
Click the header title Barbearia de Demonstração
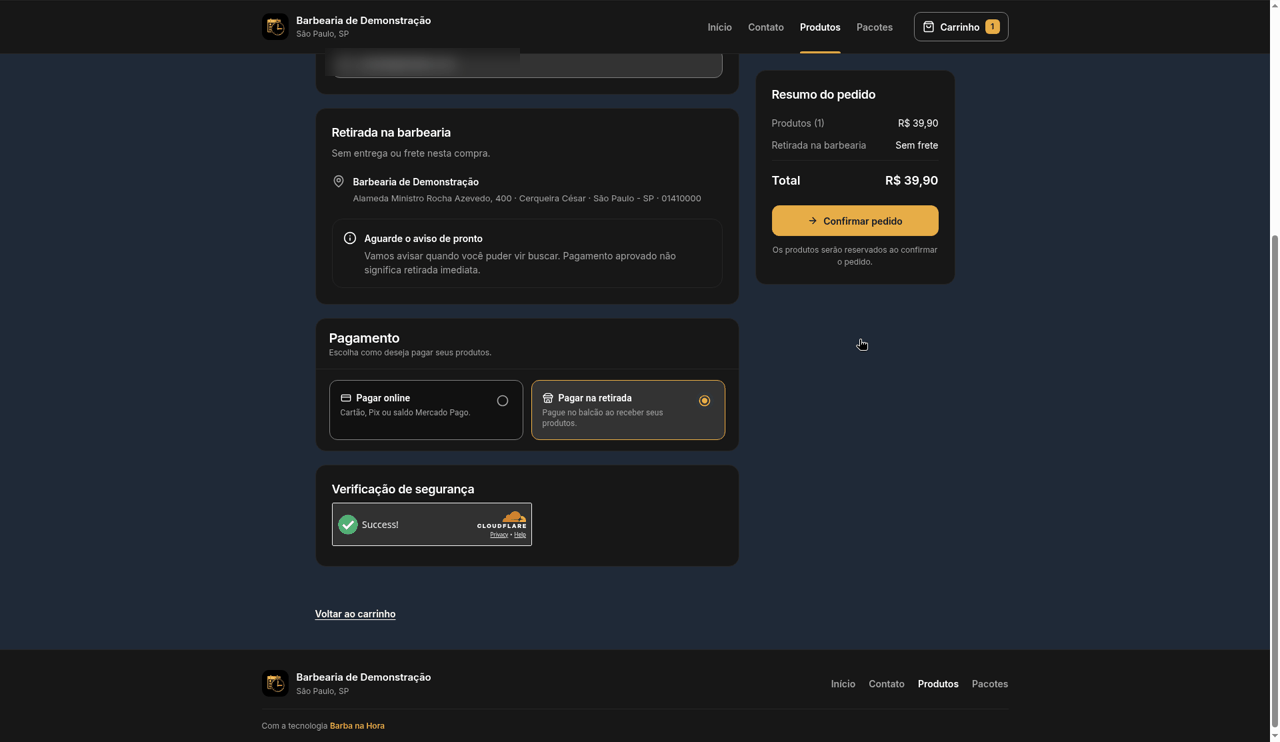(363, 20)
